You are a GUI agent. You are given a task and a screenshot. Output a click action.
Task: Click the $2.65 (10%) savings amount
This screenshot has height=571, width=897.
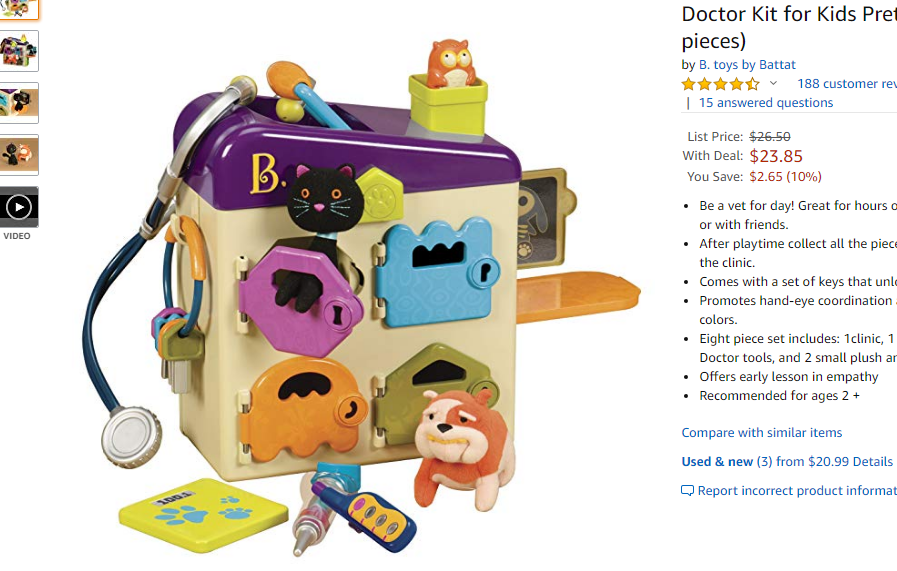(785, 177)
